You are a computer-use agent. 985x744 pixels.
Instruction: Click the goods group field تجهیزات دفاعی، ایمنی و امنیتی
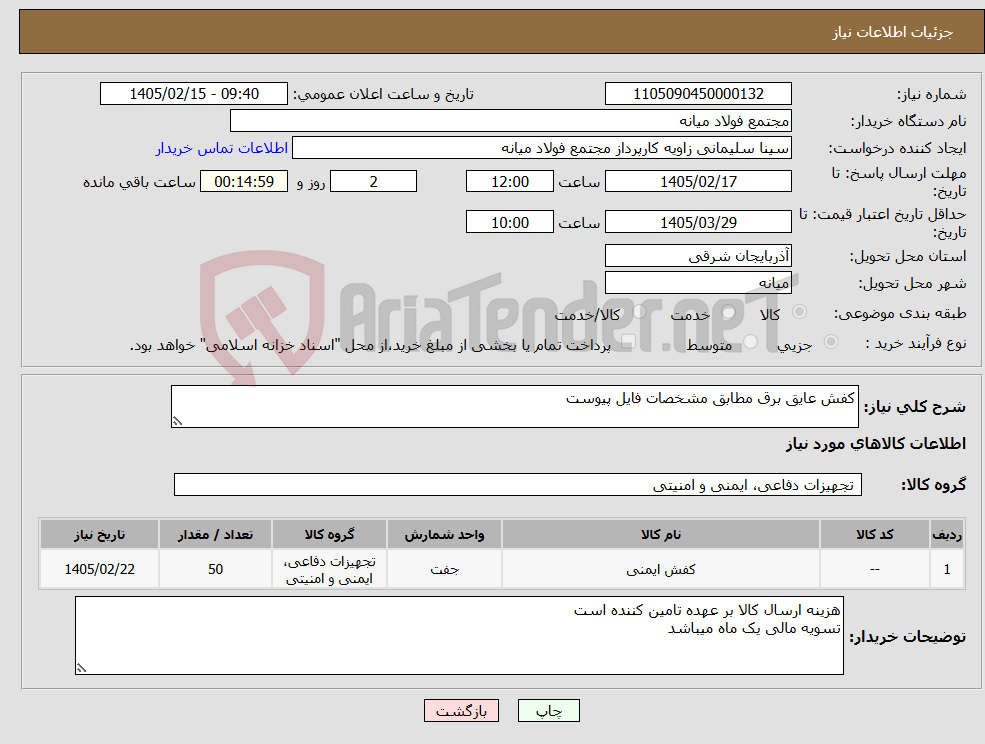518,484
